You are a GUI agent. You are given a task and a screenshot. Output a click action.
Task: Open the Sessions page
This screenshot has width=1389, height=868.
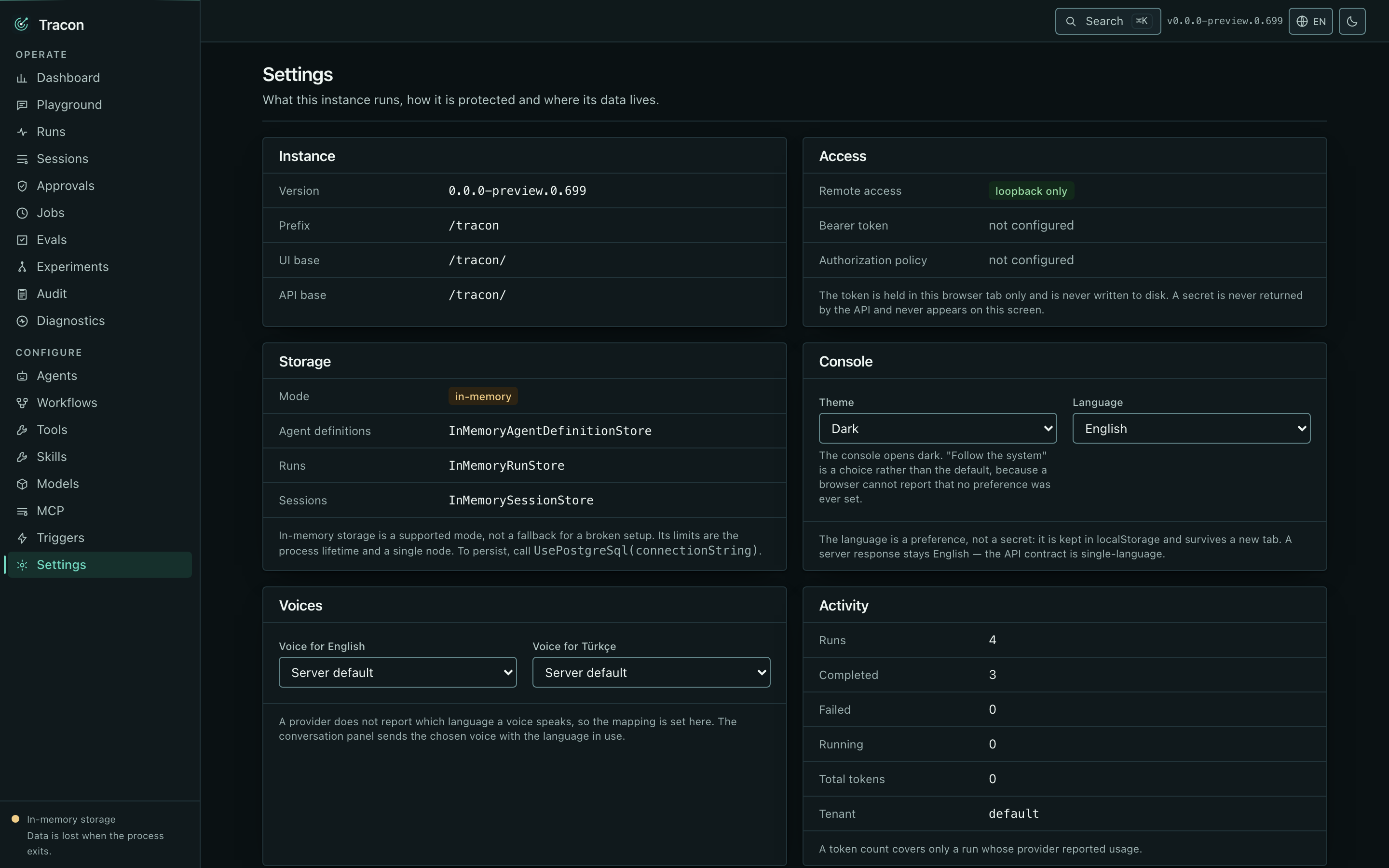click(x=99, y=159)
